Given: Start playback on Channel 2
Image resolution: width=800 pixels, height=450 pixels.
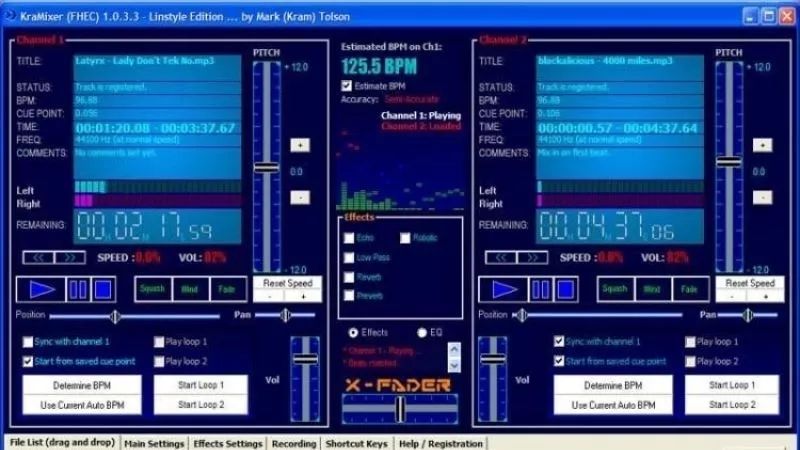Looking at the screenshot, I should coord(504,289).
